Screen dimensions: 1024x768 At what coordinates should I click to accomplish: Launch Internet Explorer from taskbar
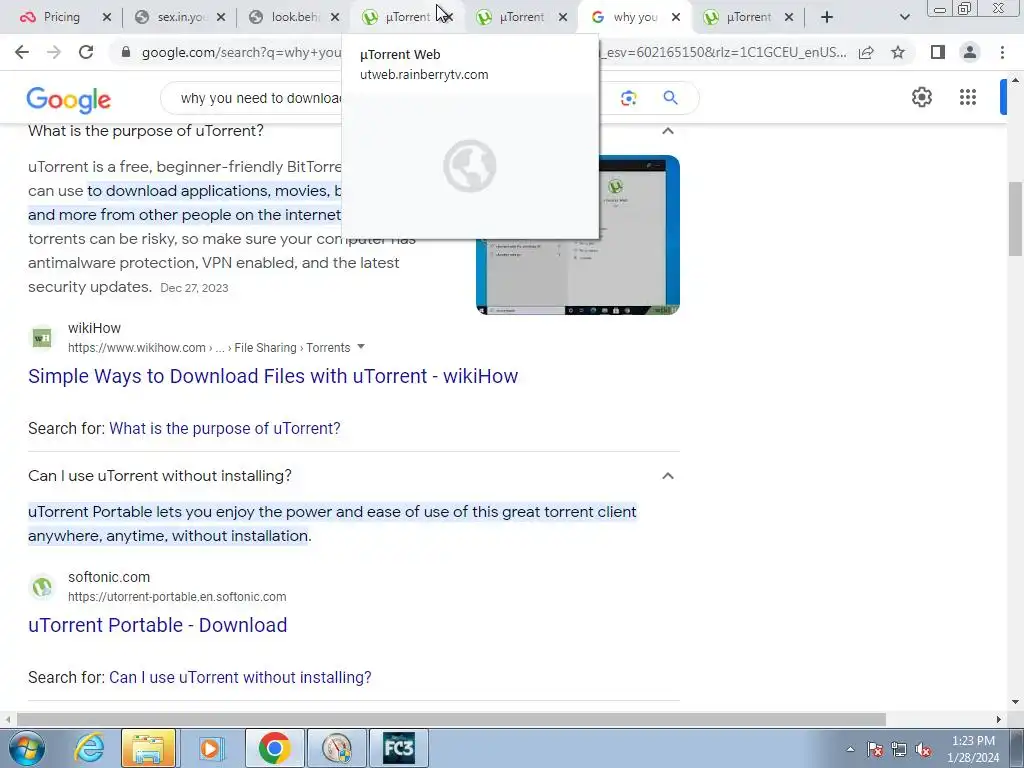click(x=89, y=748)
